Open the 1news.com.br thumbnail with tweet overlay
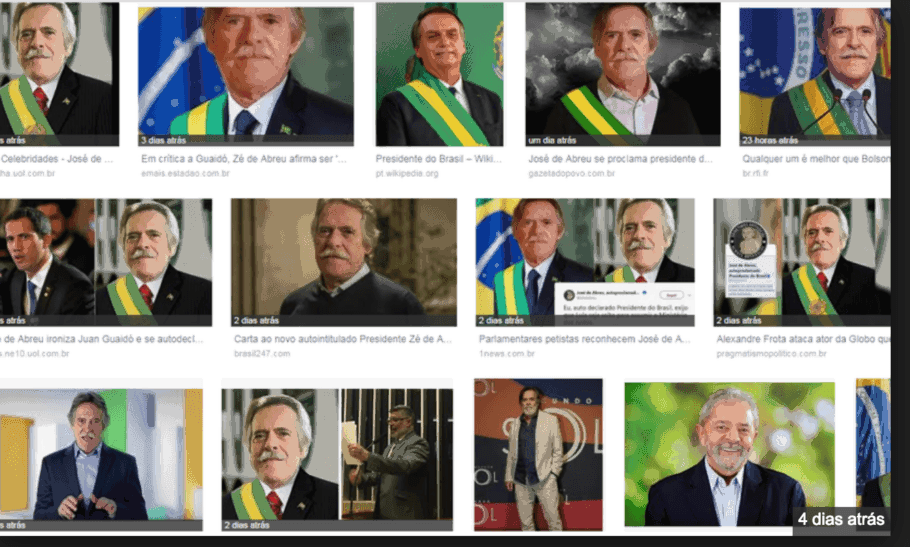Image resolution: width=910 pixels, height=547 pixels. [x=585, y=262]
